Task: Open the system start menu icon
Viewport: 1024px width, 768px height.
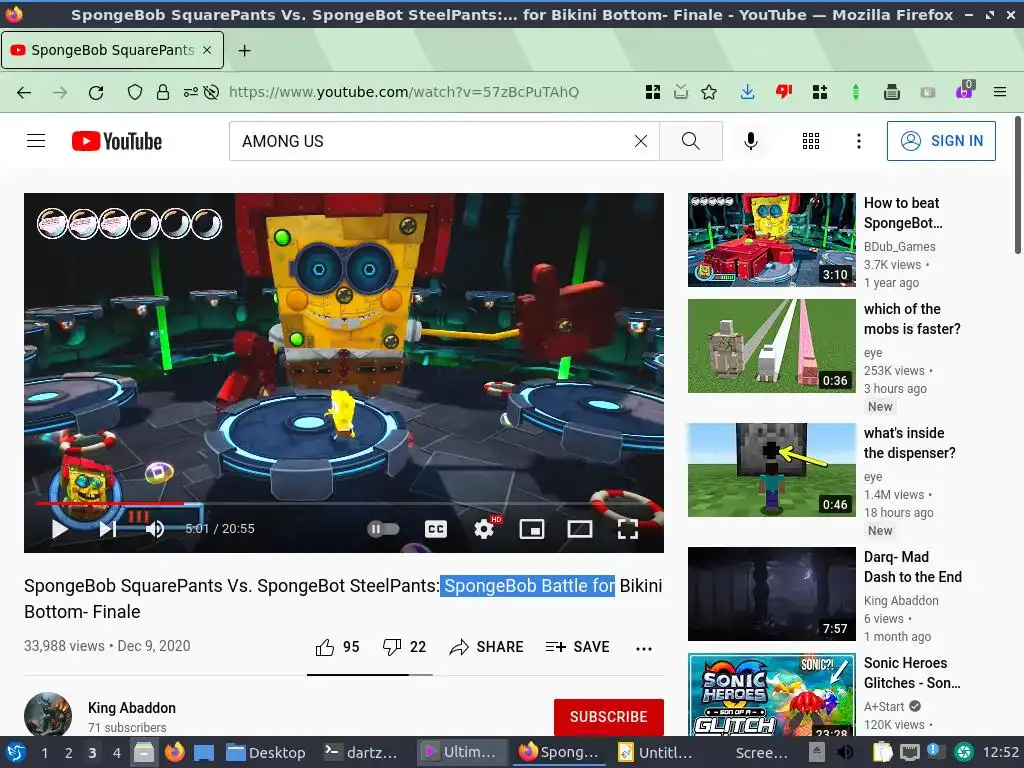Action: point(15,753)
